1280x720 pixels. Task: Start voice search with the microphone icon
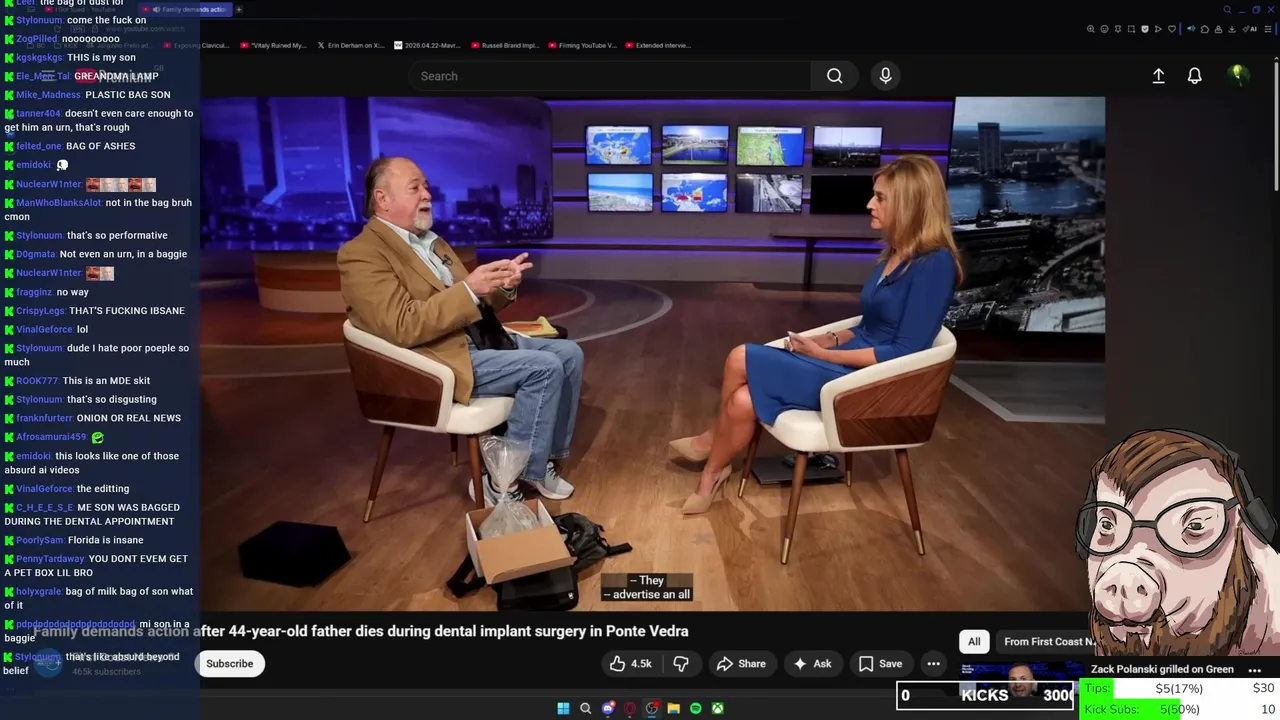885,76
